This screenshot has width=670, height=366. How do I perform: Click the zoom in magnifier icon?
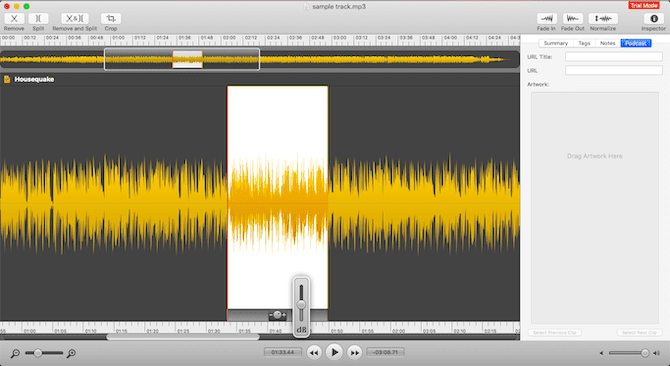(71, 353)
